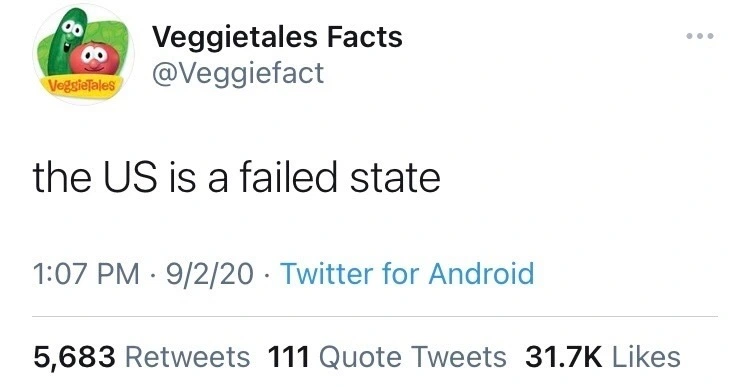This screenshot has width=736, height=387.
Task: Click the 31.7K like count number
Action: [x=563, y=356]
